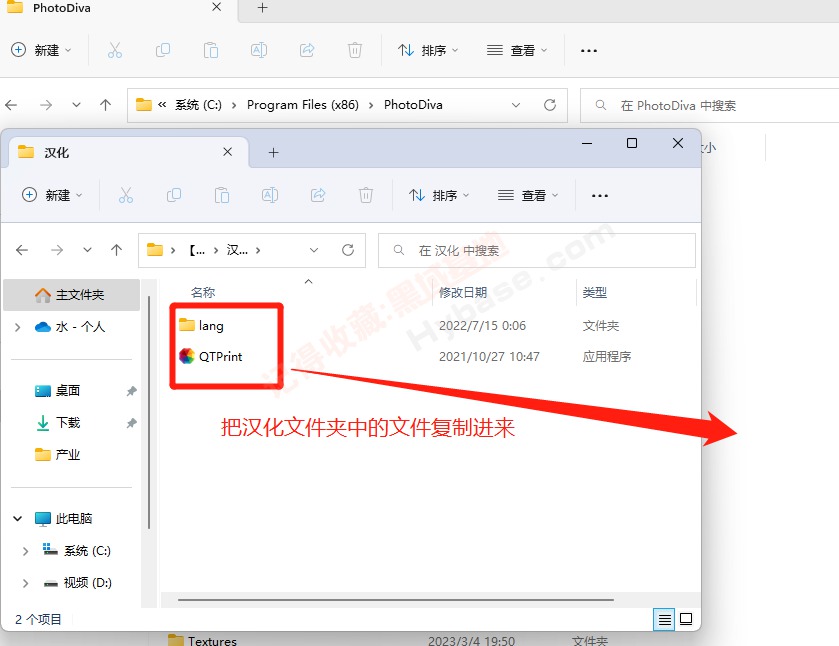This screenshot has height=646, width=839.
Task: Click horizontal scrollbar in 汉化 file list
Action: coord(396,600)
